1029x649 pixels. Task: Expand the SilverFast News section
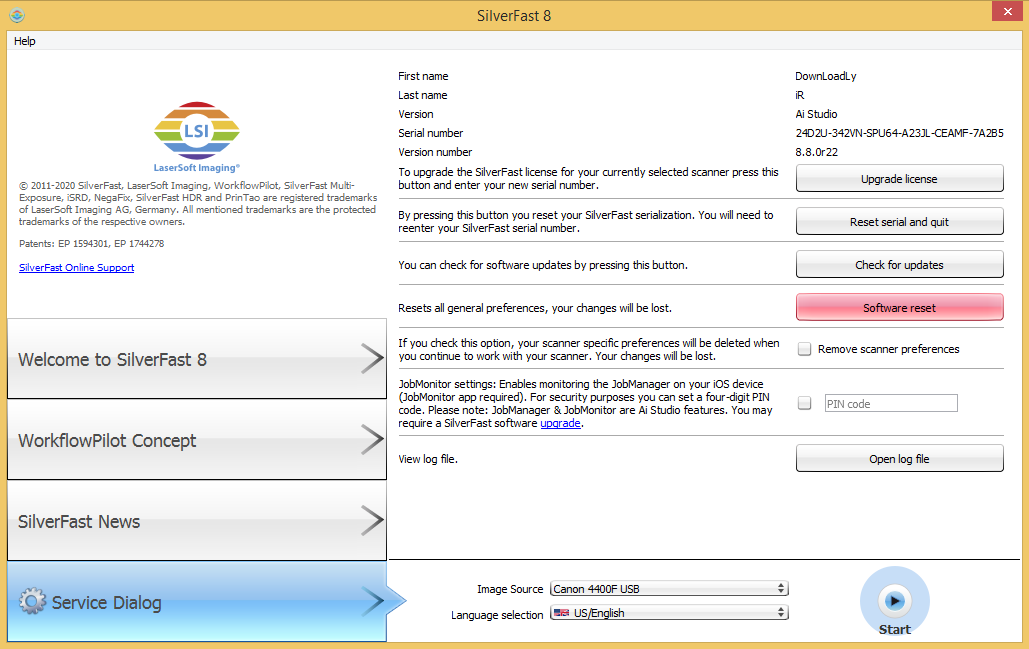point(196,521)
